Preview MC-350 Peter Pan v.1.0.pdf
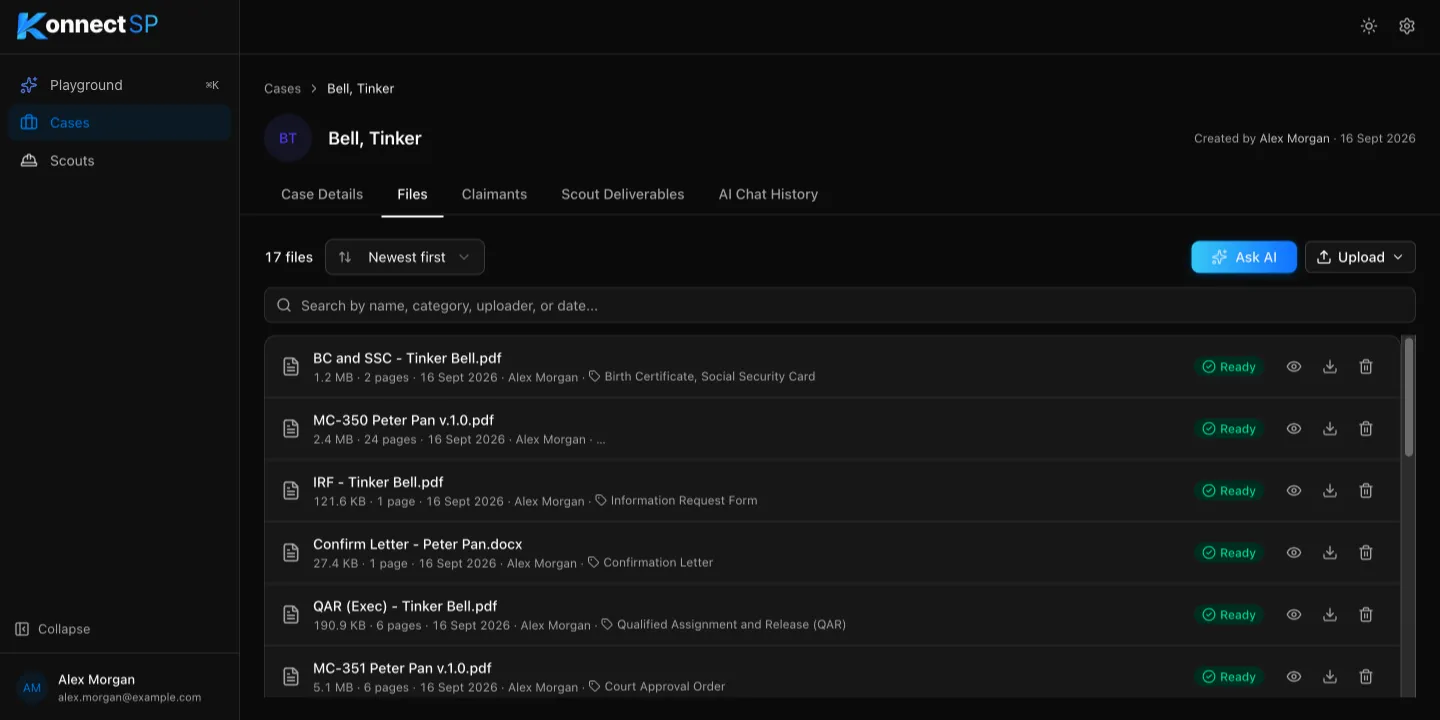1440x720 pixels. (1294, 429)
